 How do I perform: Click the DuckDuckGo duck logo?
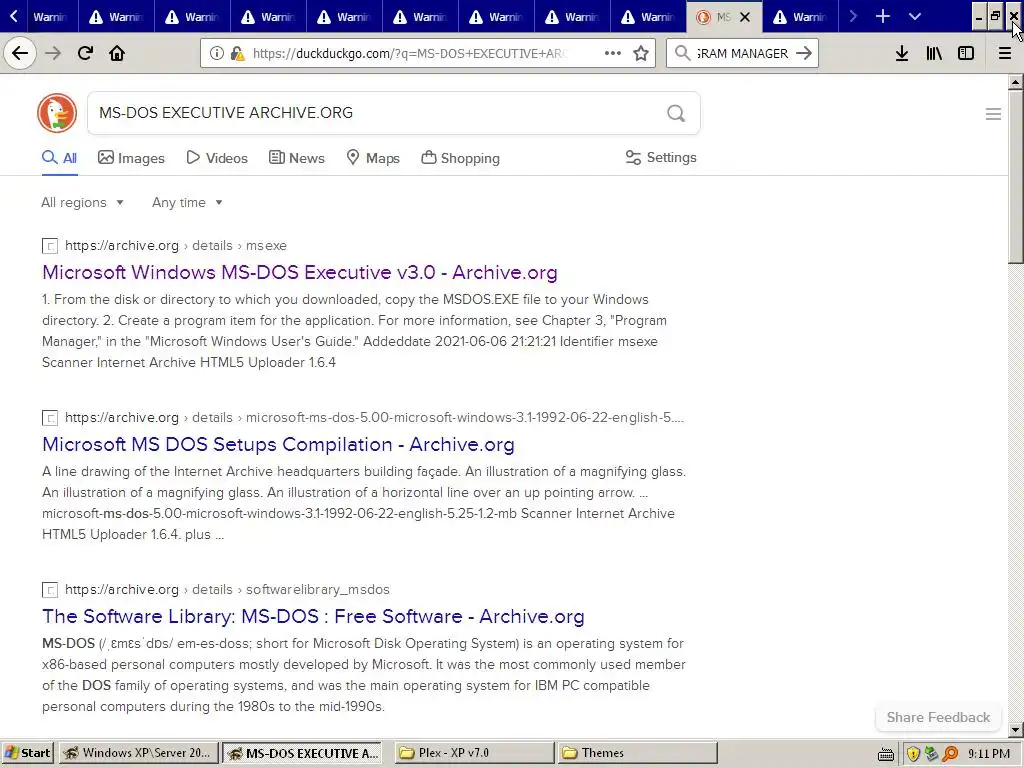coord(57,113)
